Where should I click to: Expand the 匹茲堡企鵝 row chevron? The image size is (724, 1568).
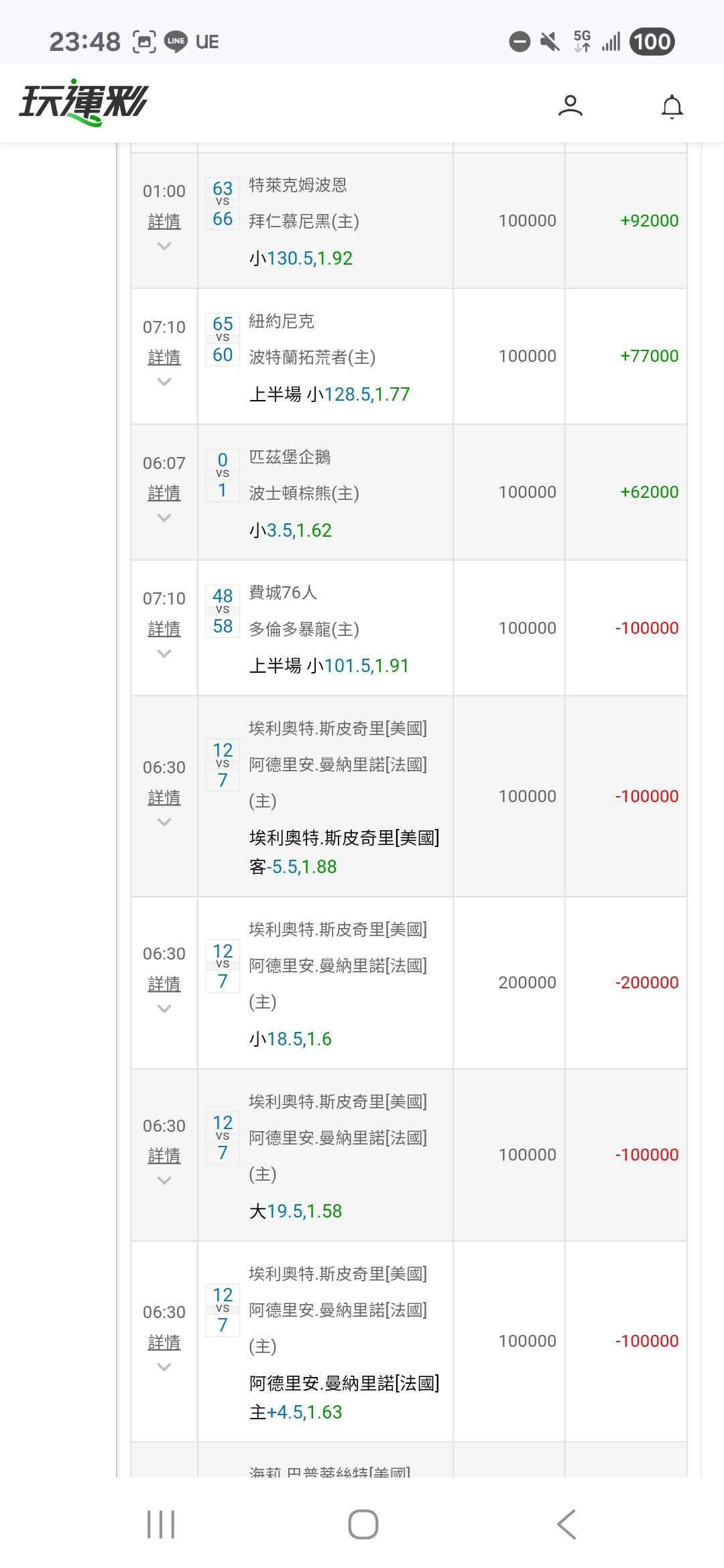(164, 518)
